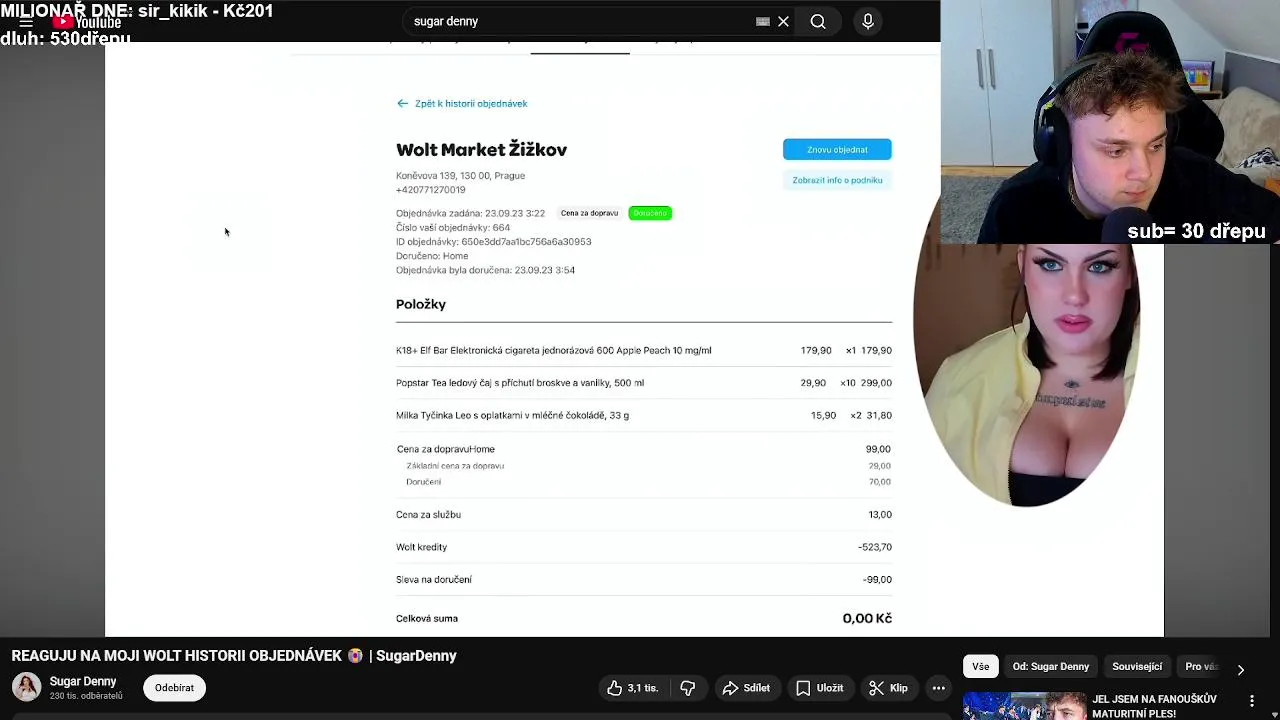This screenshot has height=720, width=1280.
Task: Select the Vše filter chip
Action: click(980, 666)
